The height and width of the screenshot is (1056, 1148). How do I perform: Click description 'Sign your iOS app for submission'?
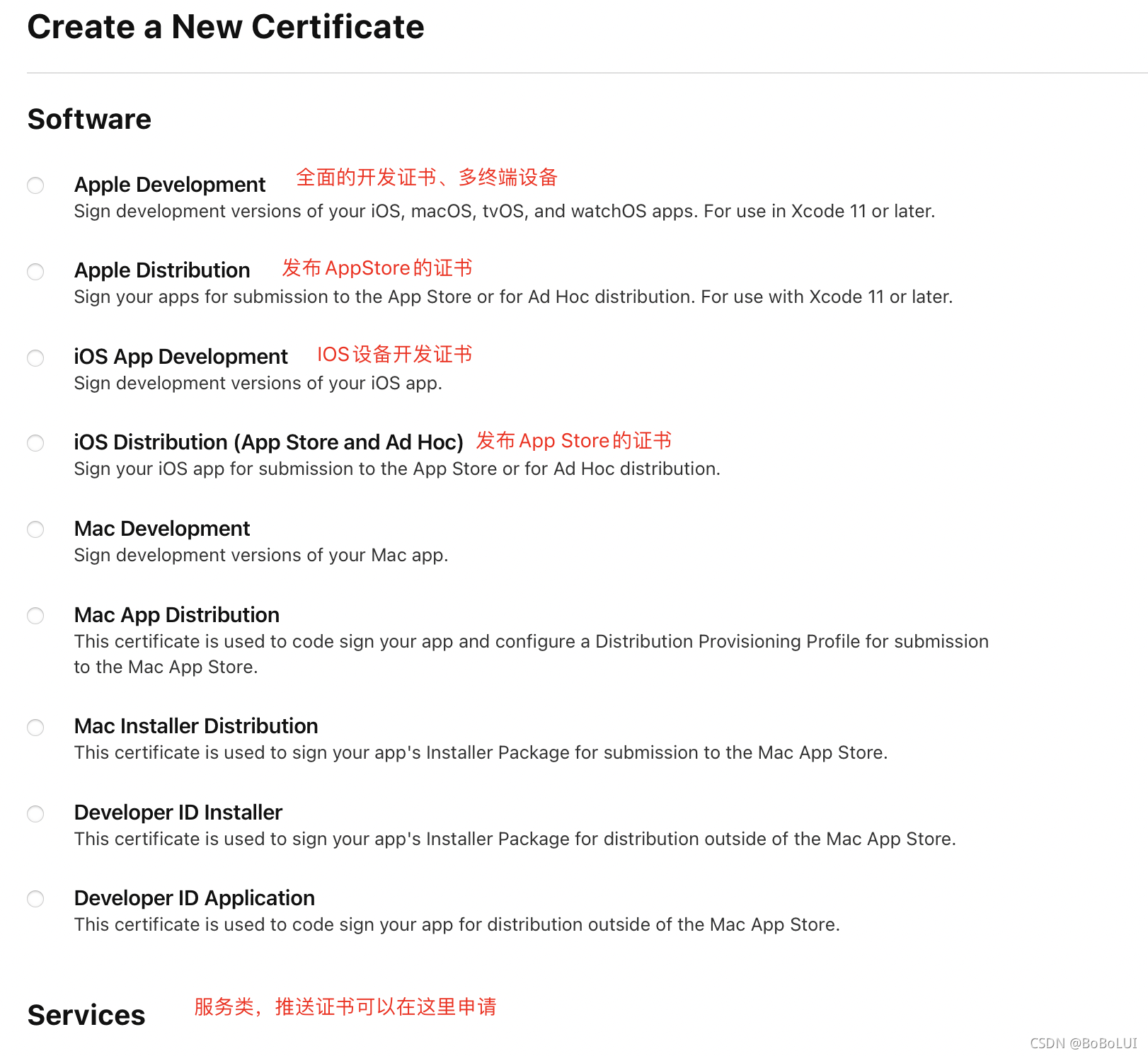coord(397,469)
